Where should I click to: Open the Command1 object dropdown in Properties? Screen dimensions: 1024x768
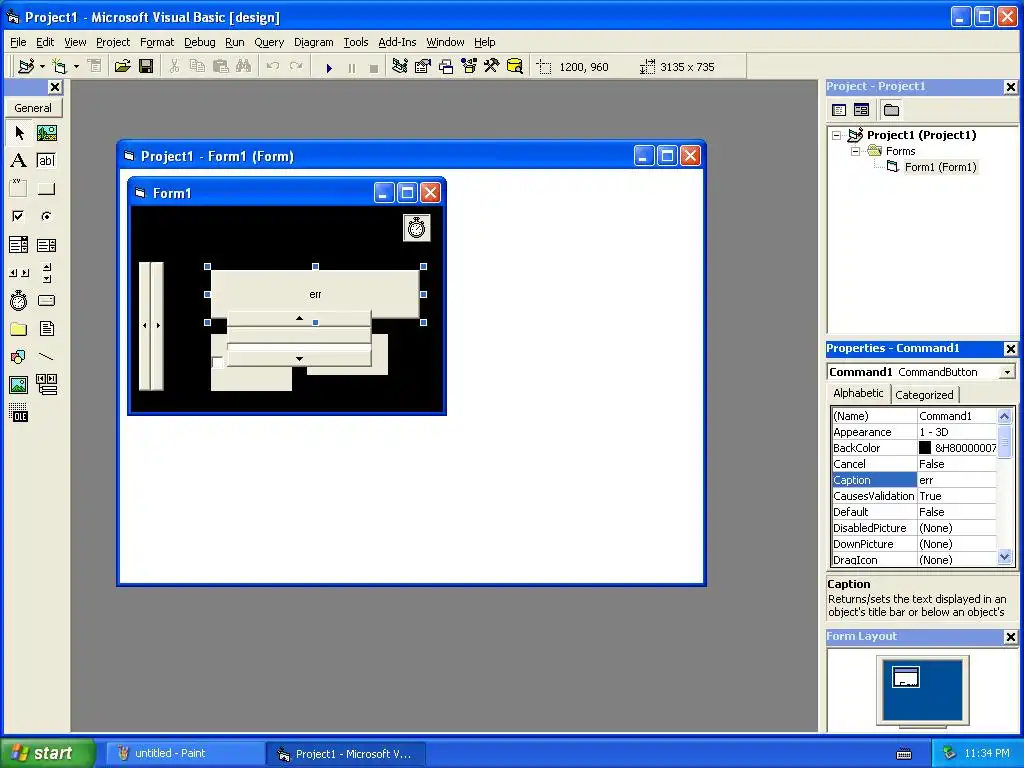1007,372
